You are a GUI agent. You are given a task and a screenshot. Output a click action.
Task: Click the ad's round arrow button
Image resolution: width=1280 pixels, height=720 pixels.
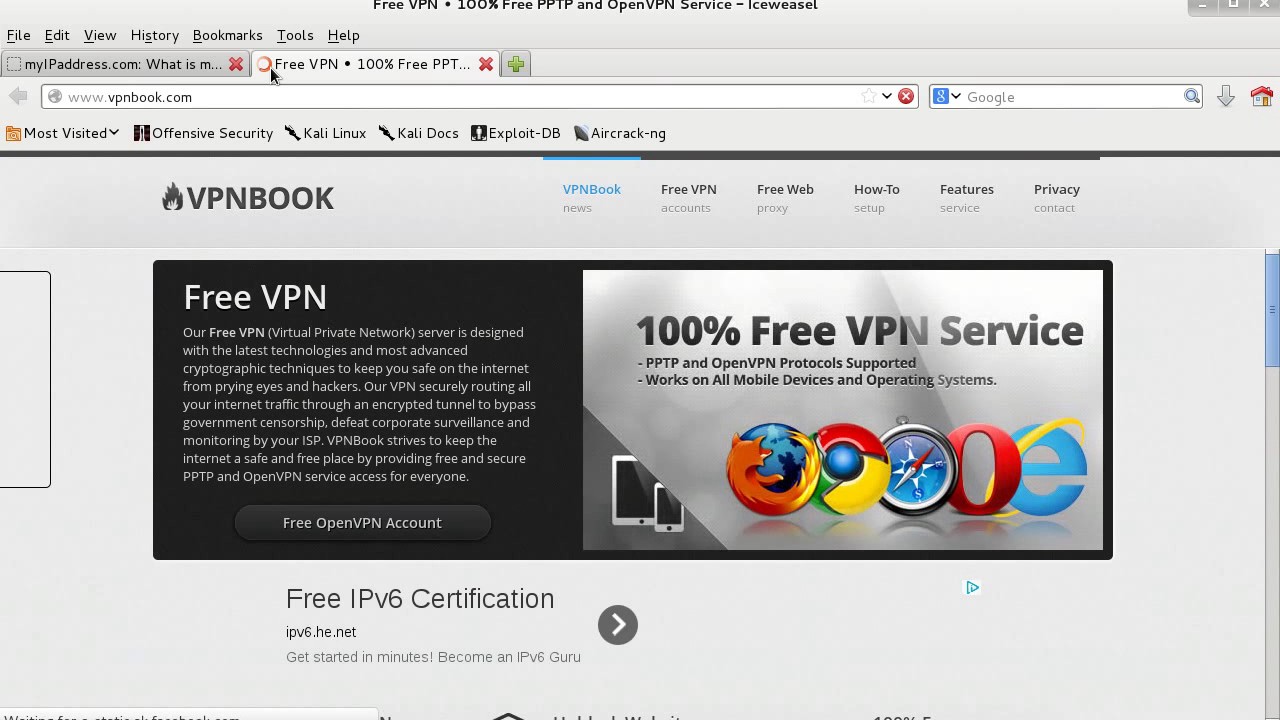point(618,625)
